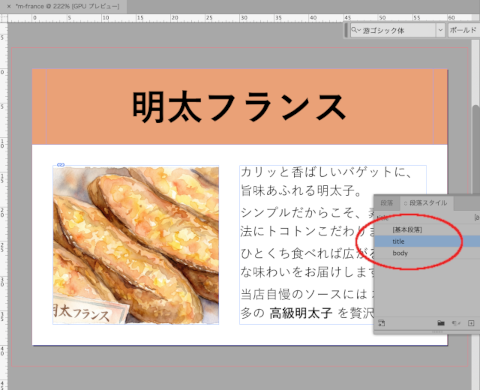
Task: Switch to the 段落スタイル panel tab
Action: coord(426,203)
